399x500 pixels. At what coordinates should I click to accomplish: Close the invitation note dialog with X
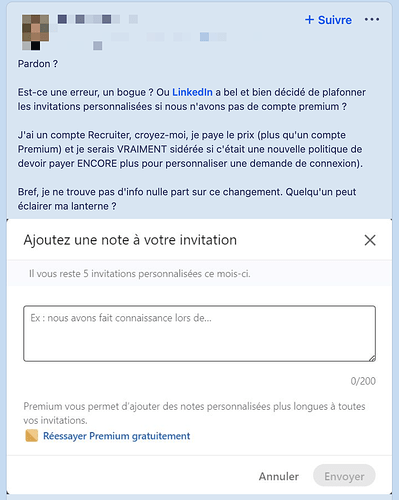370,240
